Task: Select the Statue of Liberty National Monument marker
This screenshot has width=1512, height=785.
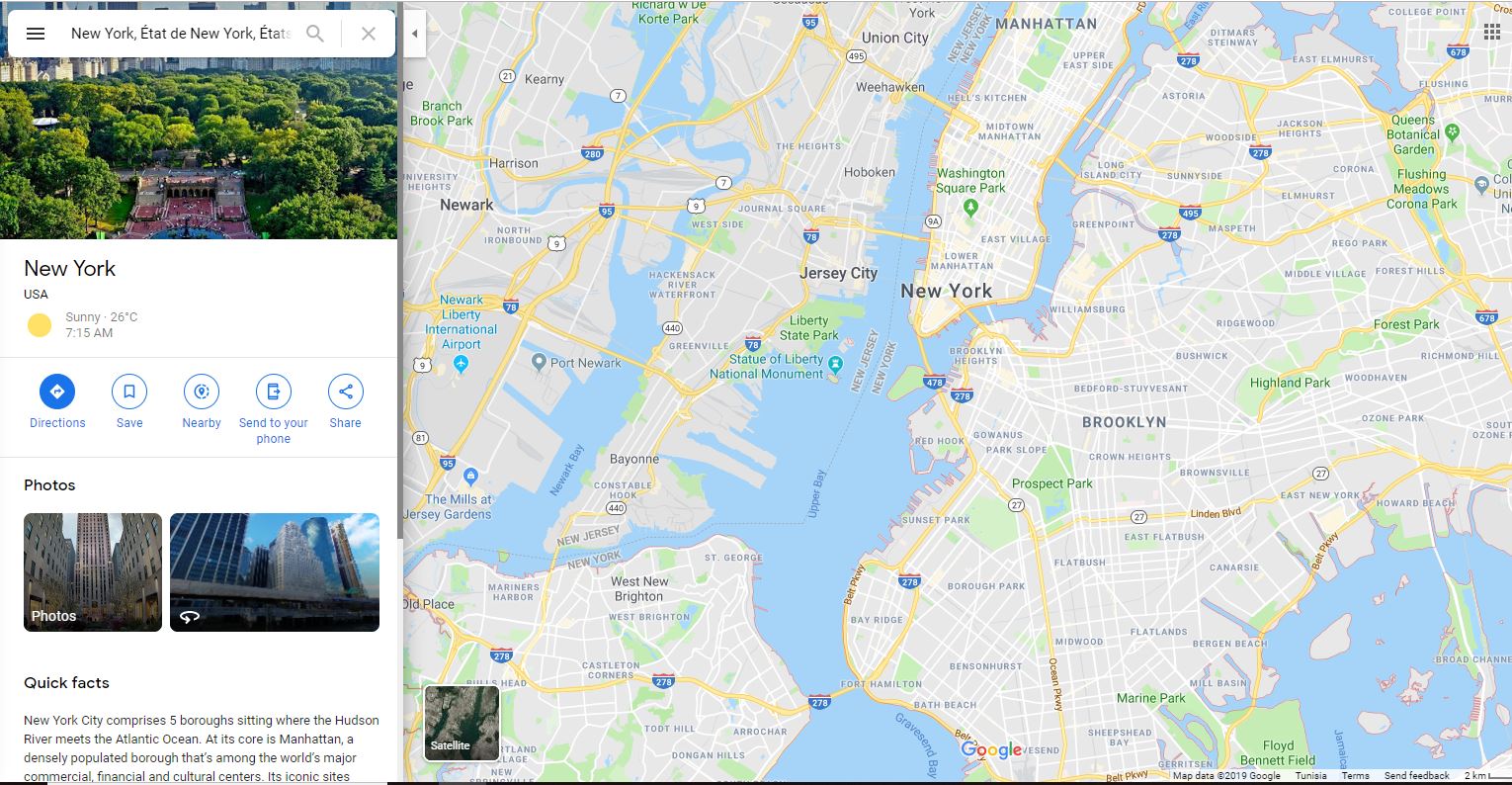Action: (836, 367)
